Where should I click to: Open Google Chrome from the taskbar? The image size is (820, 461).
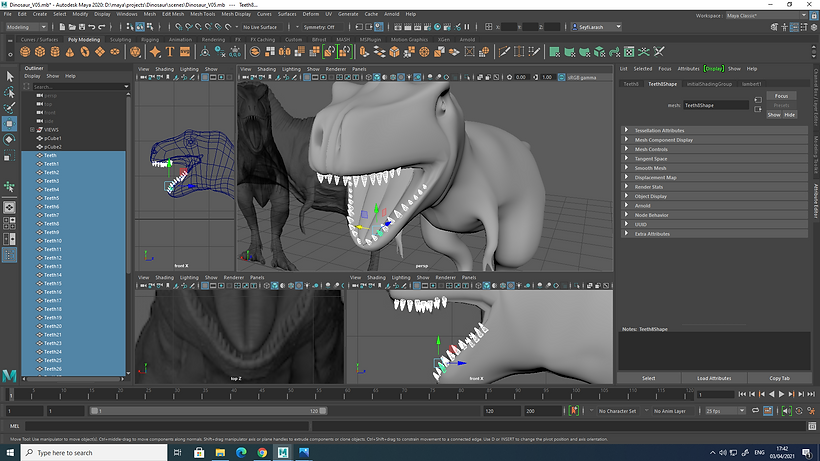(x=262, y=453)
